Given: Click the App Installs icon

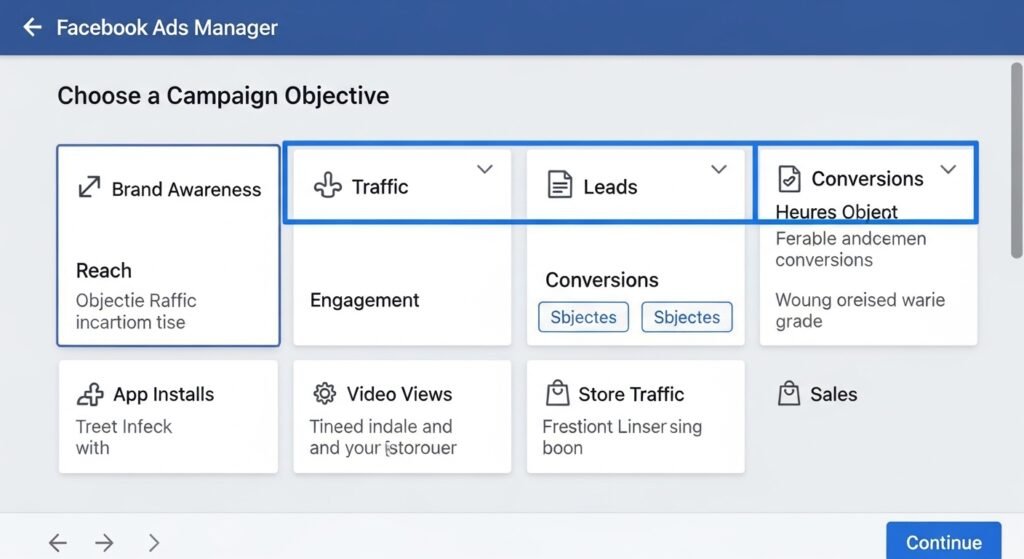Looking at the screenshot, I should [90, 394].
